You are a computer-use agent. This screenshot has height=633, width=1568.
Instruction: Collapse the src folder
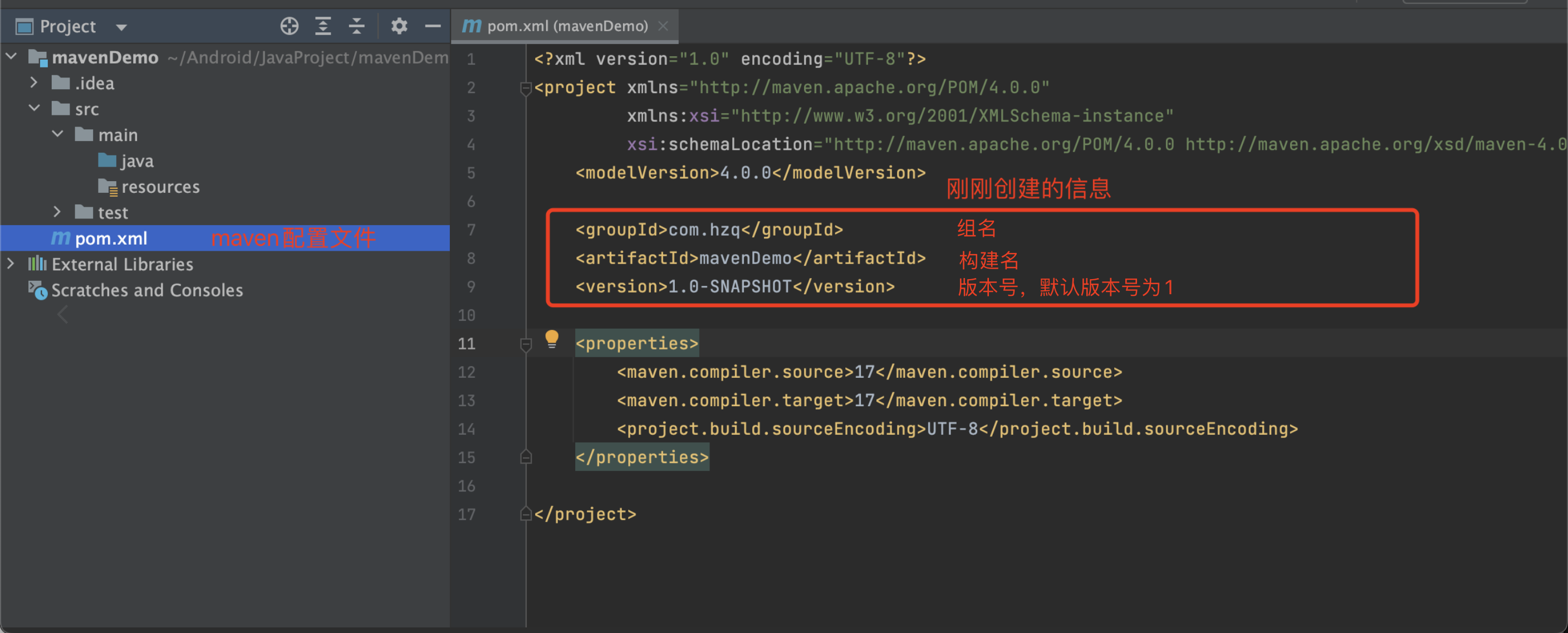click(34, 109)
